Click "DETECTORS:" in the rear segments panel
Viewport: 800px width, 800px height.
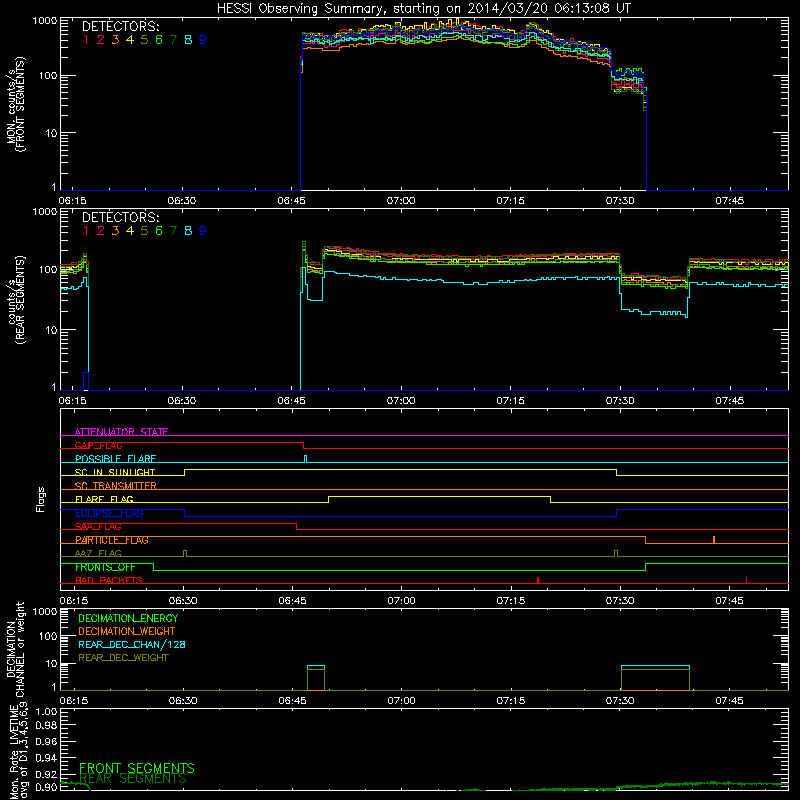120,217
